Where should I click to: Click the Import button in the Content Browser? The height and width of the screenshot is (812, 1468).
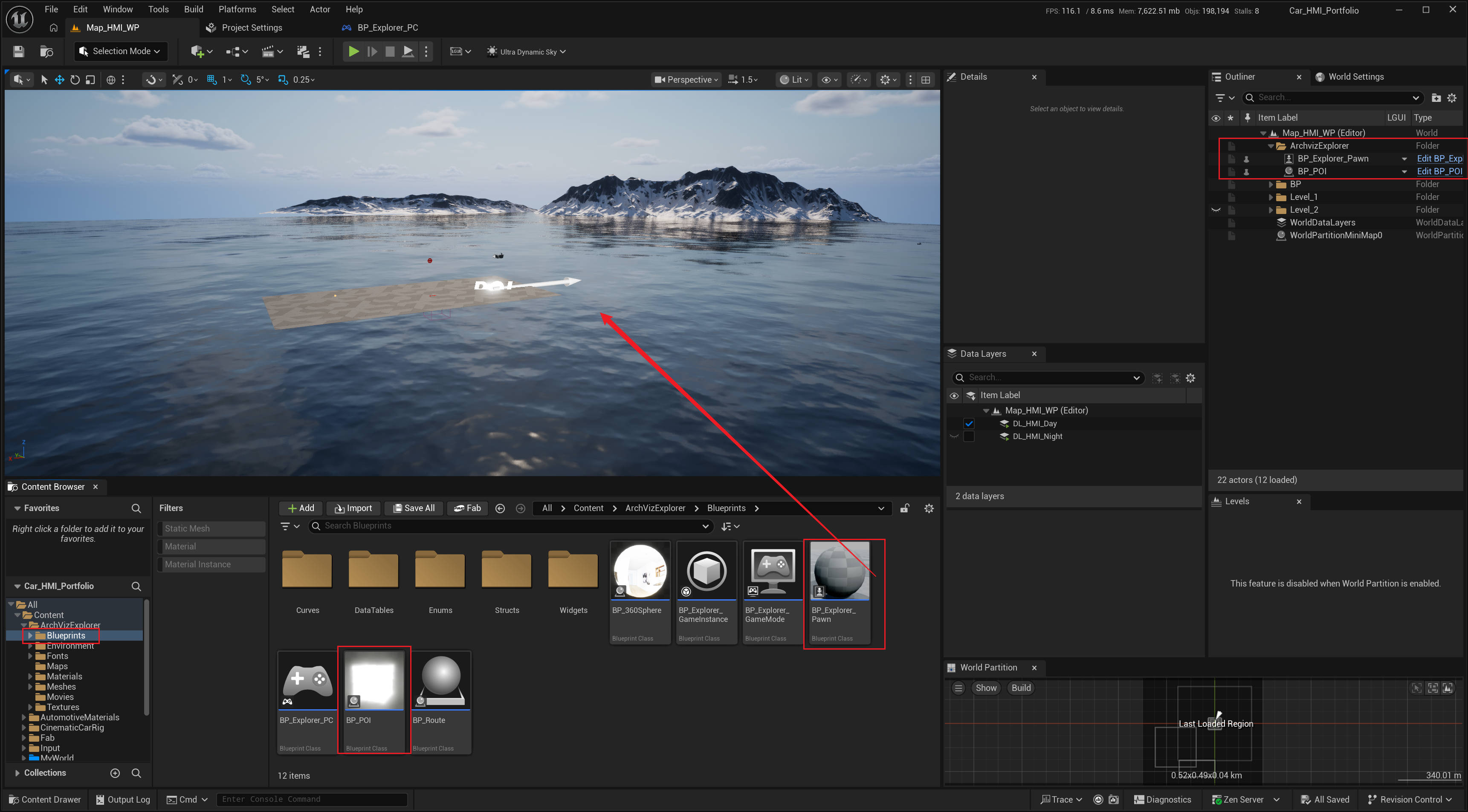[x=353, y=508]
